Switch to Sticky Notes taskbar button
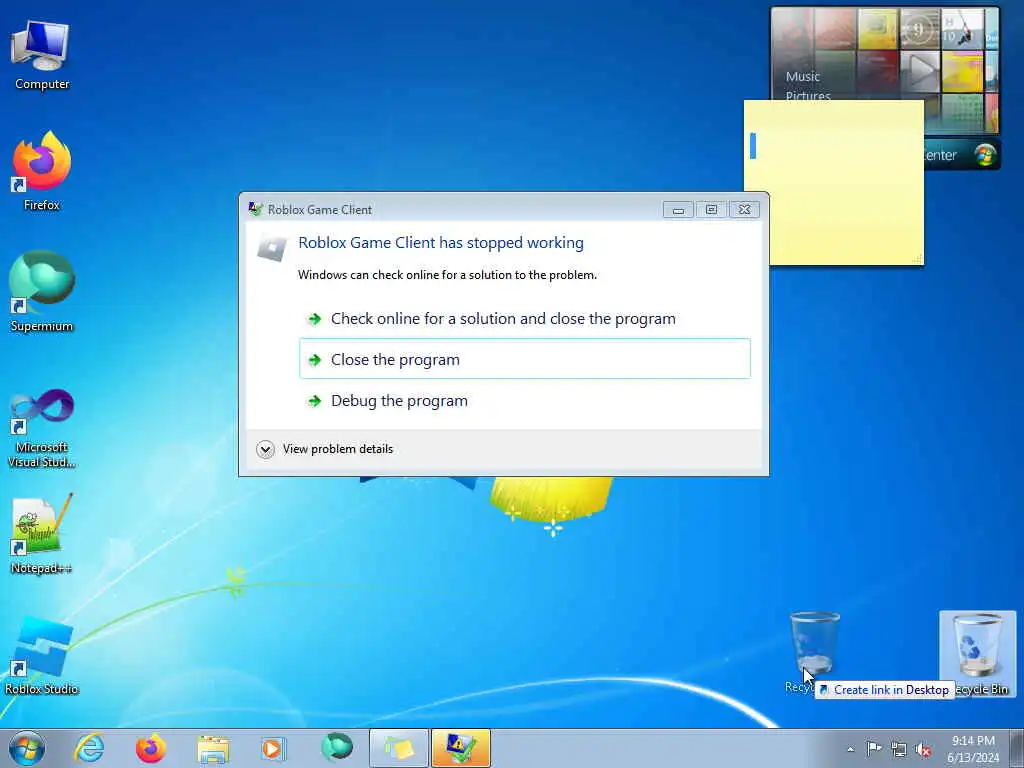Screen dimensions: 1024x768 pos(399,748)
